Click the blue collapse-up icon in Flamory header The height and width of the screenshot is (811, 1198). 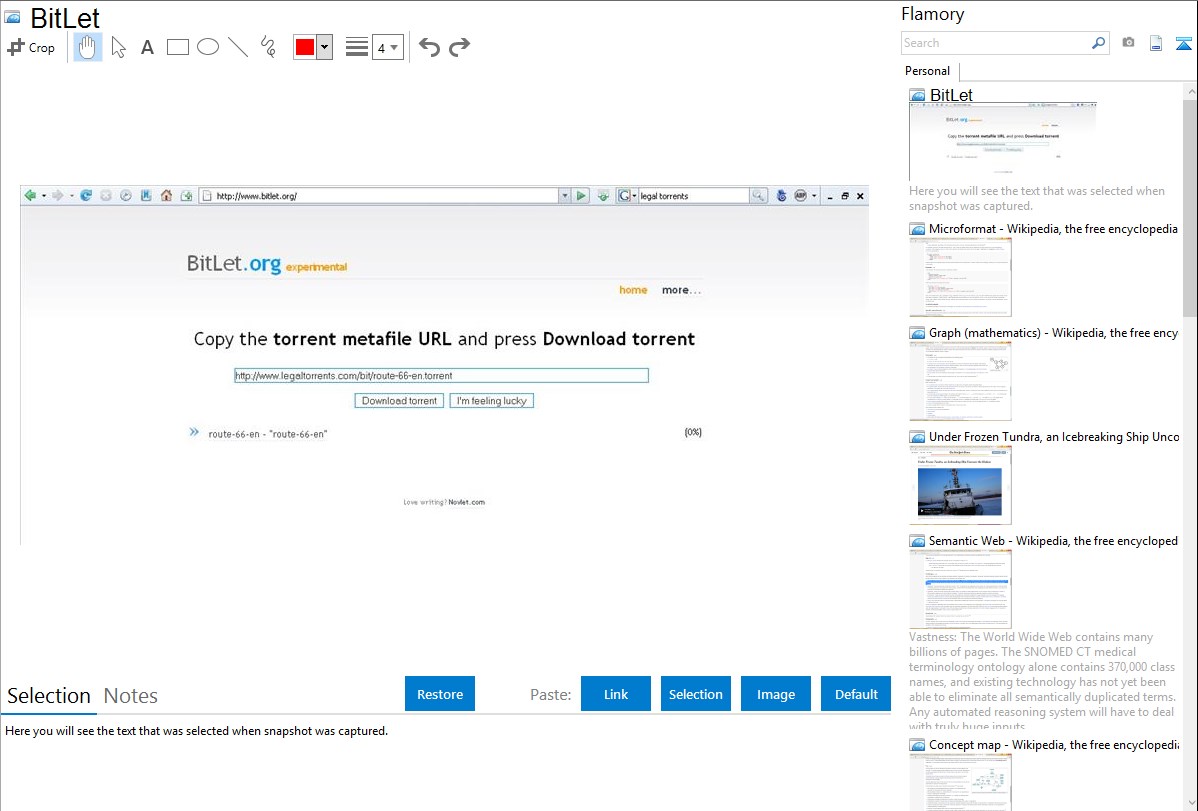(1183, 43)
